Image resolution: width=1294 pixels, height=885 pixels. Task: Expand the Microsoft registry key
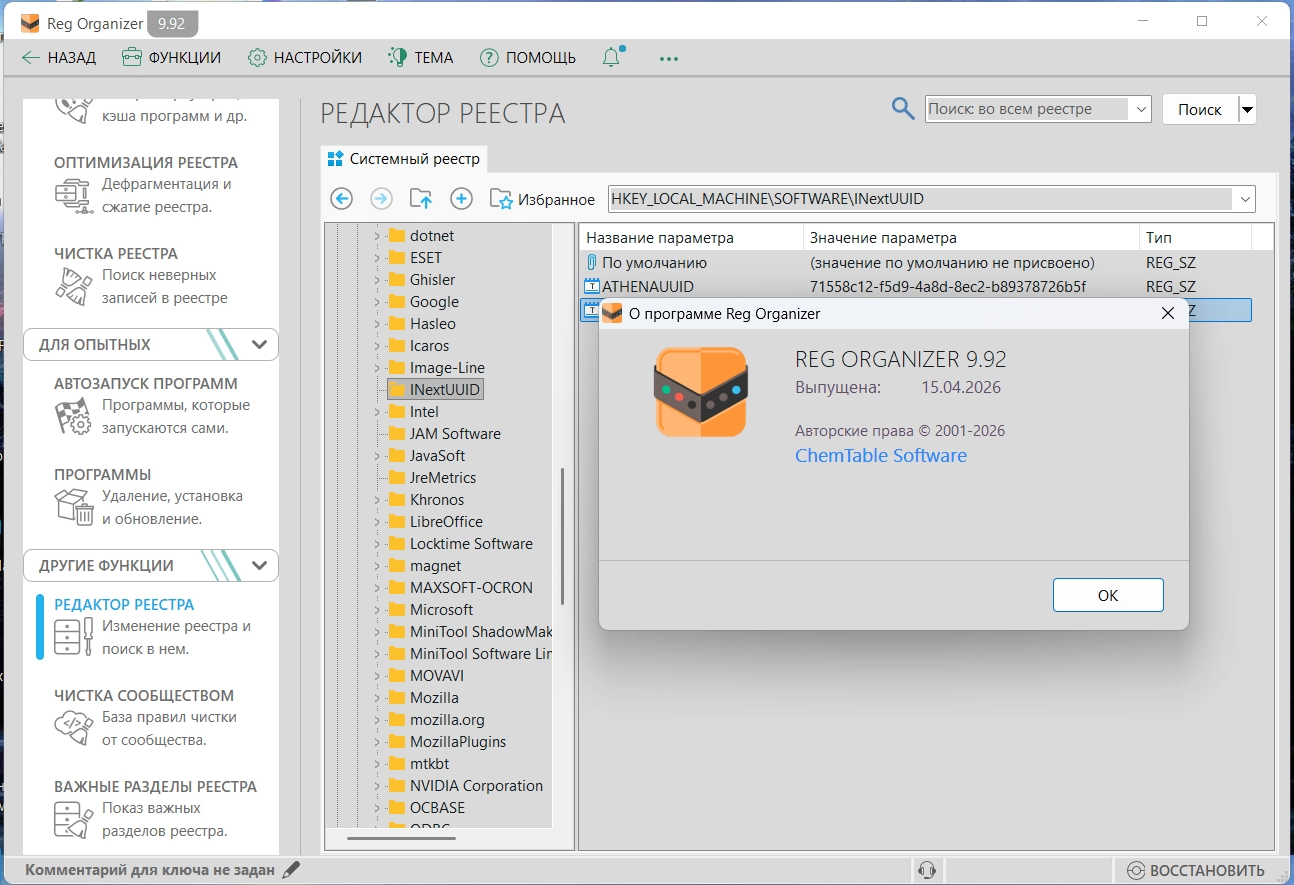[377, 610]
